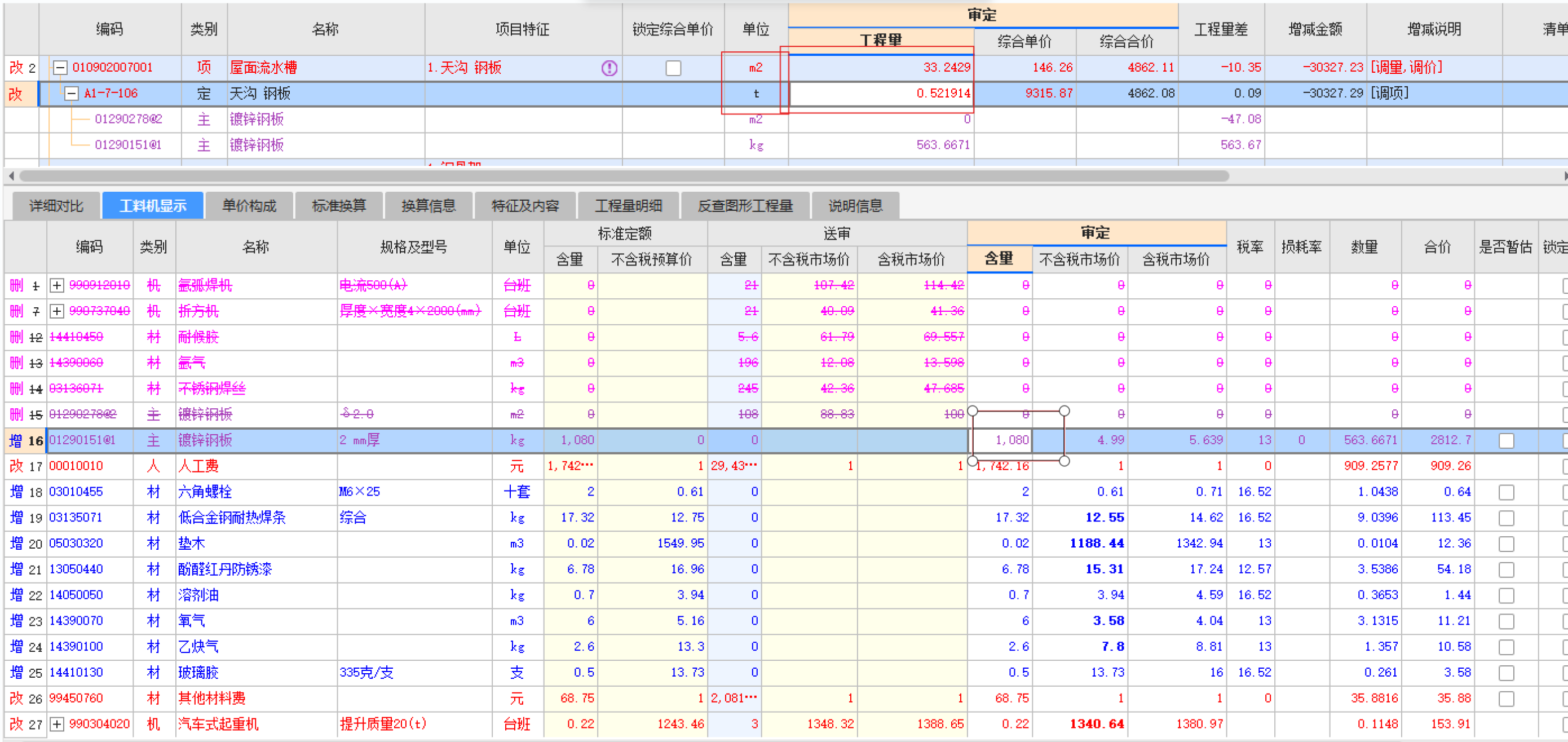Screen dimensions: 1568x742
Task: Select the 010902007001 code cell
Action: click(112, 68)
